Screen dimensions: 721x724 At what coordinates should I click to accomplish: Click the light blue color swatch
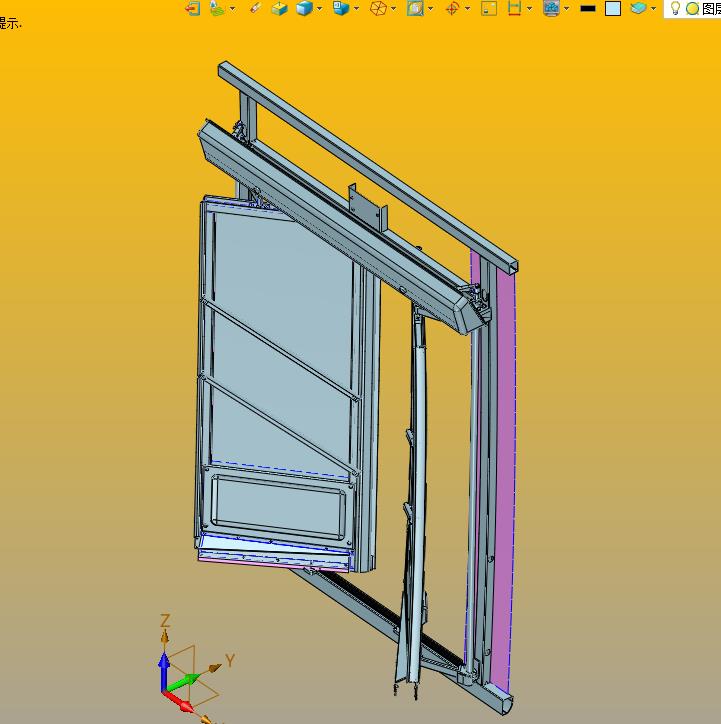[613, 8]
